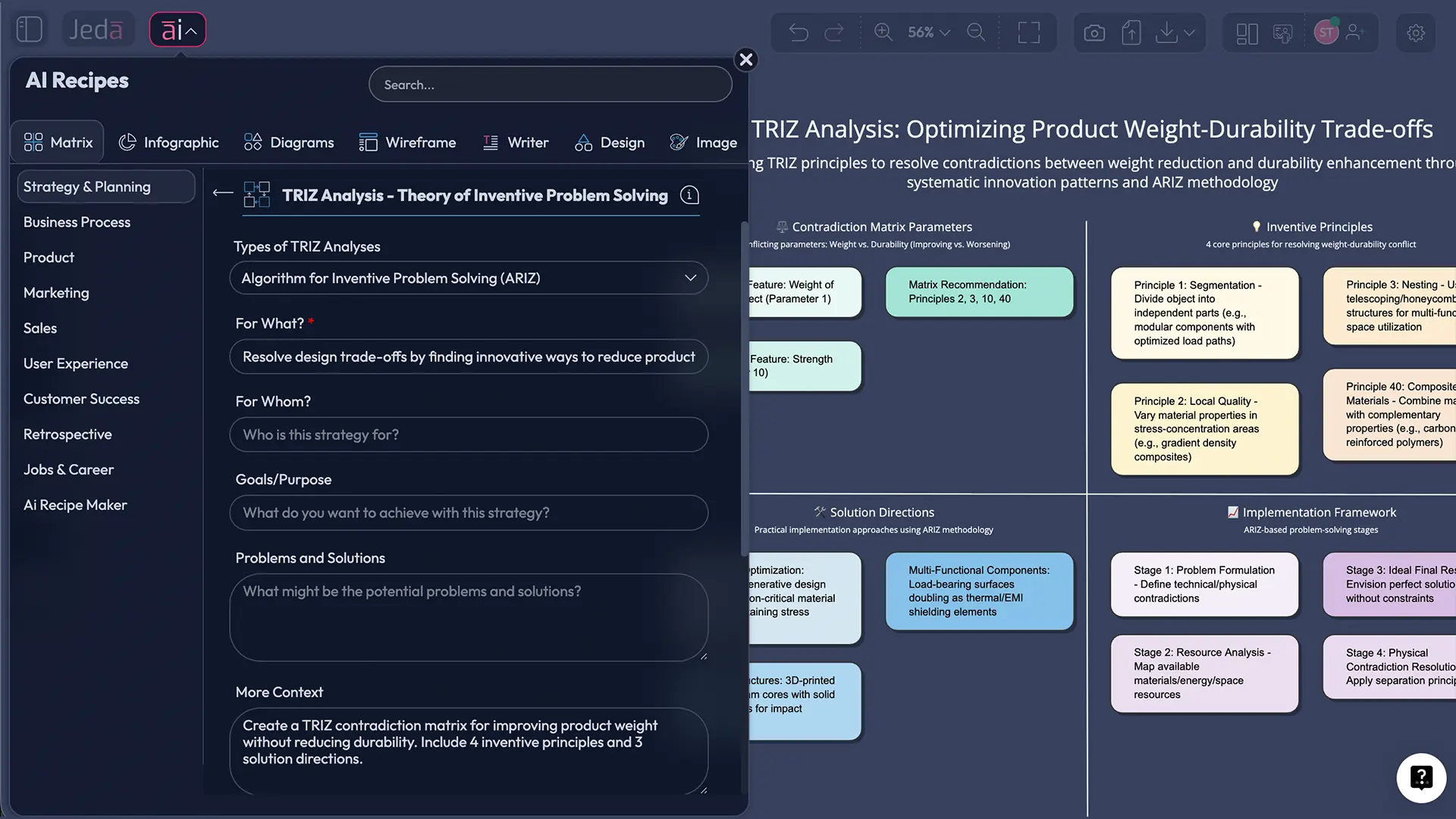1456x819 pixels.
Task: Click the Search field in AI Recipes
Action: [x=550, y=84]
